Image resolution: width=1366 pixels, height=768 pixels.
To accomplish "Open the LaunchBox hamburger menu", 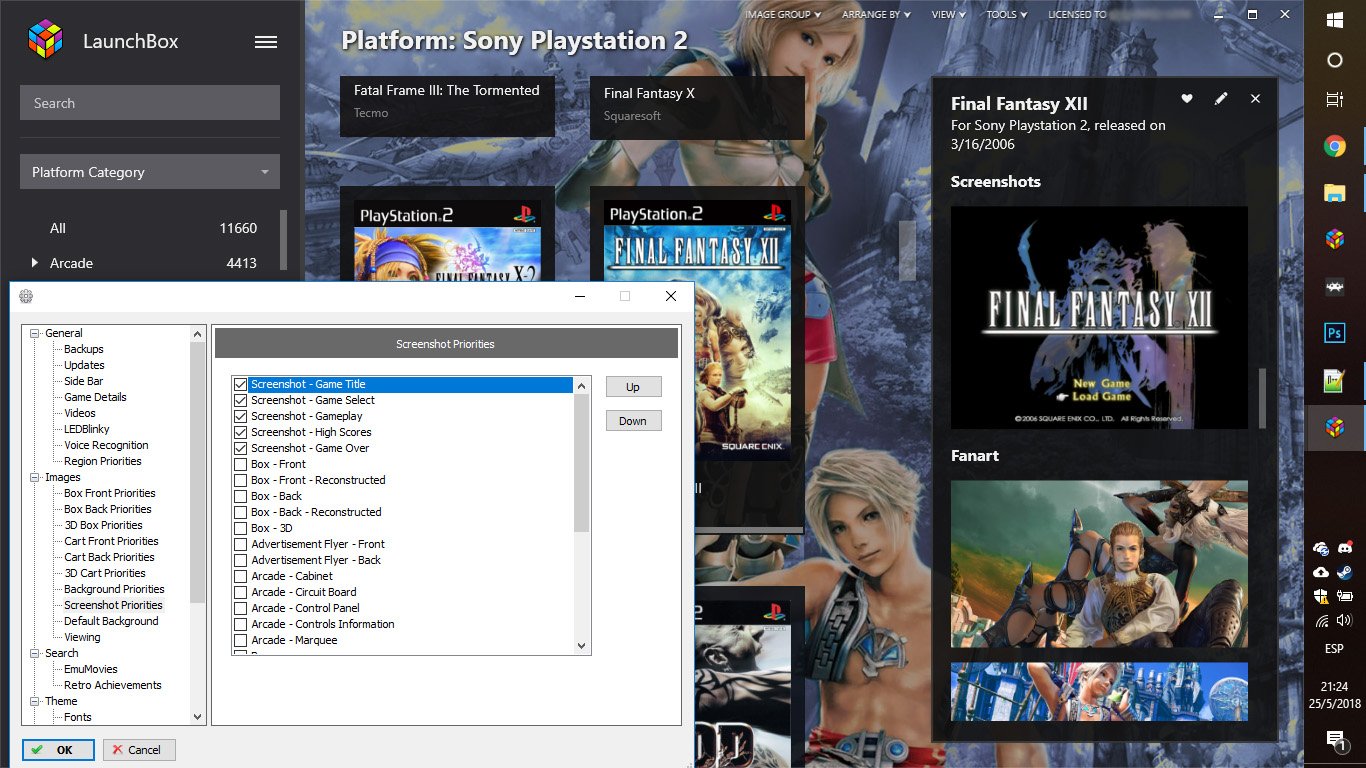I will click(266, 42).
